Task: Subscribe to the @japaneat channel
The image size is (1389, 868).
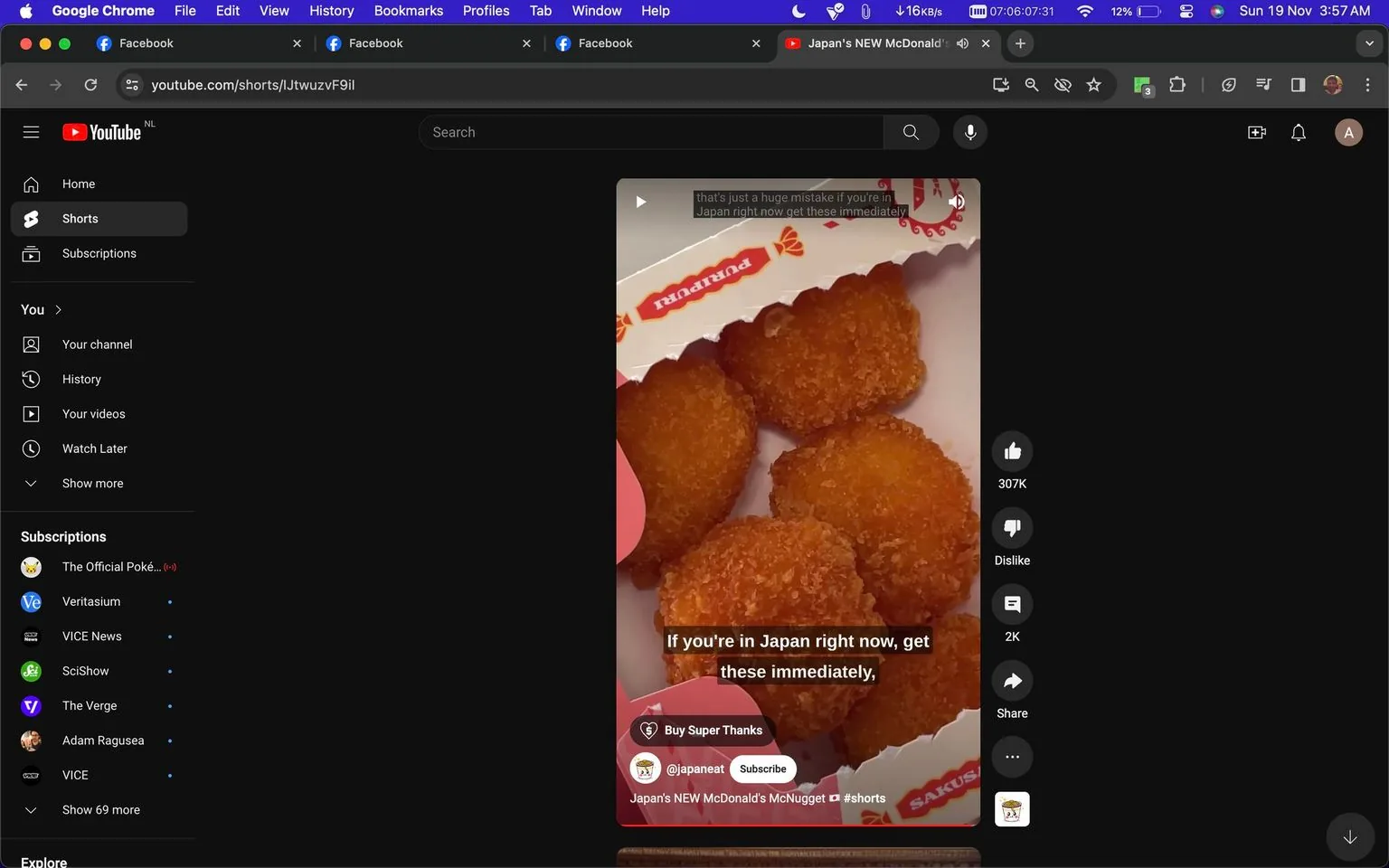Action: (x=761, y=769)
